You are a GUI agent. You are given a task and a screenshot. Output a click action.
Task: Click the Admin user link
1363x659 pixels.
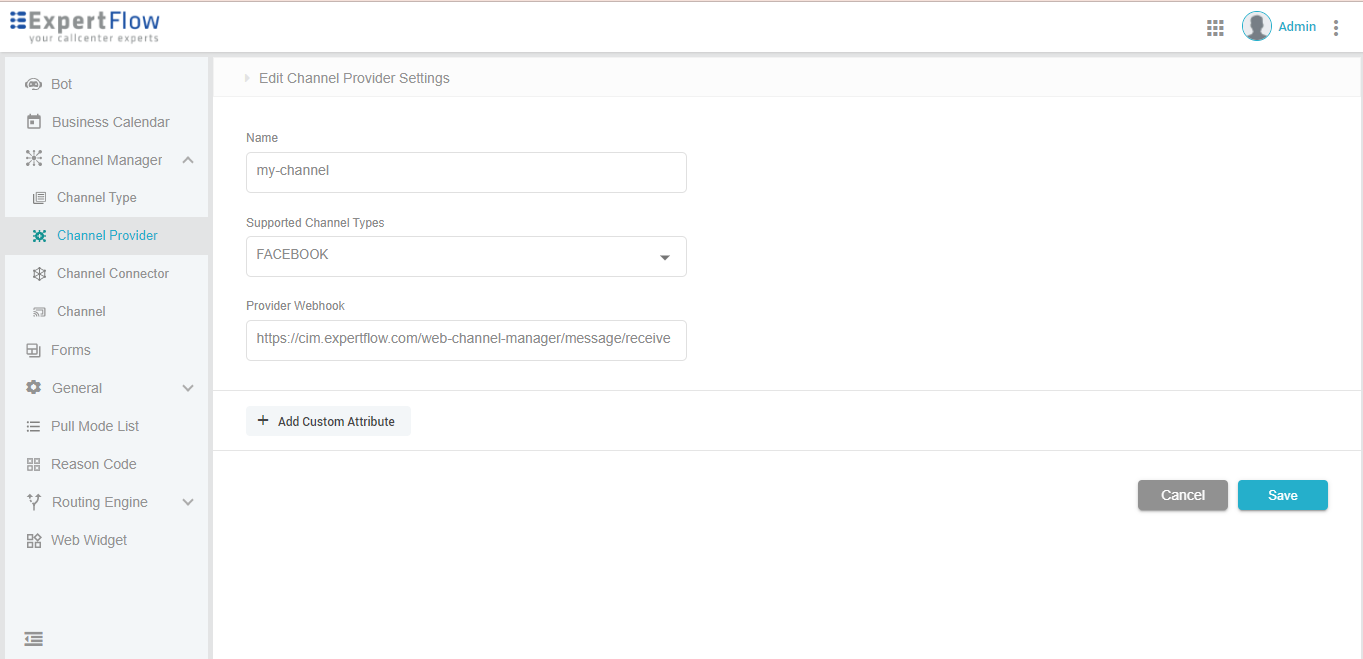[1297, 26]
